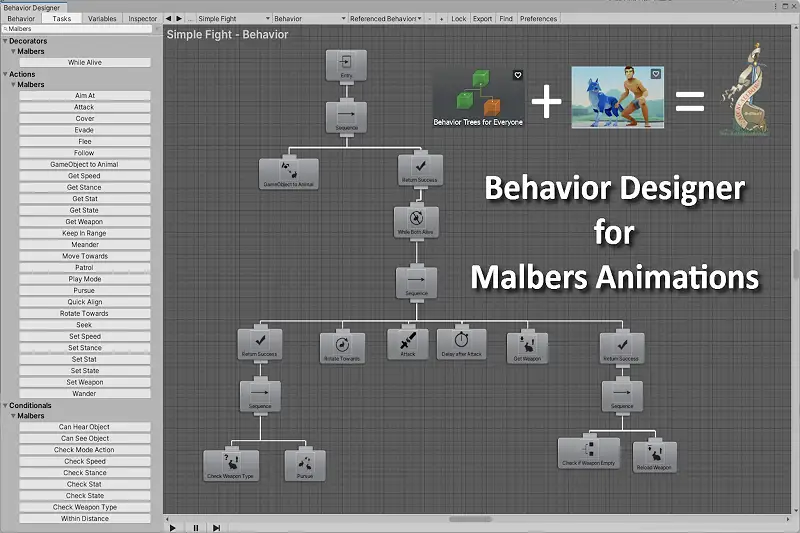This screenshot has height=533, width=800.
Task: Click the back navigation arrow in toolbar
Action: point(168,18)
